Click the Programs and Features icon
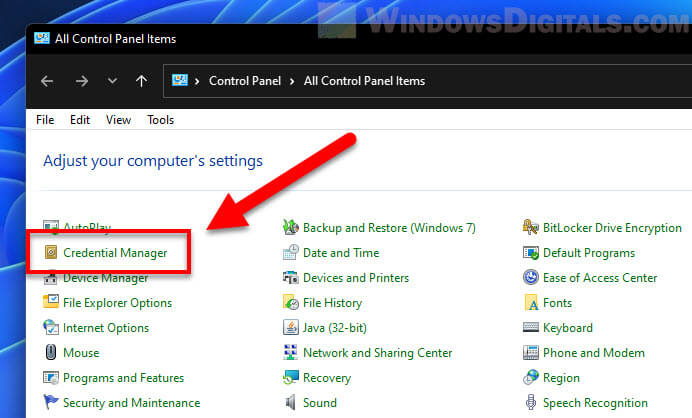This screenshot has height=418, width=692. click(51, 377)
